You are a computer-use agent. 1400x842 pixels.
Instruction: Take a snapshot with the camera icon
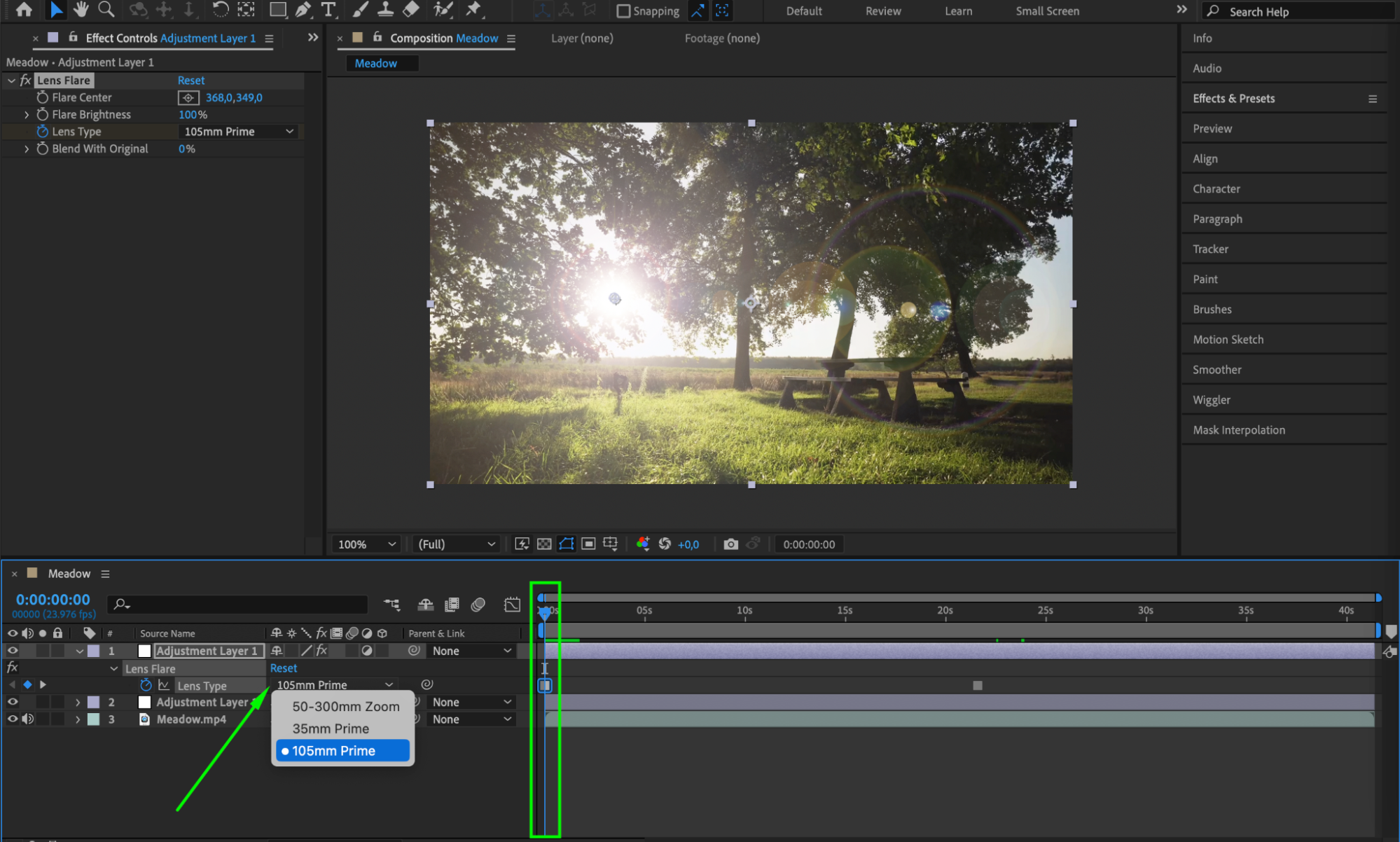730,544
